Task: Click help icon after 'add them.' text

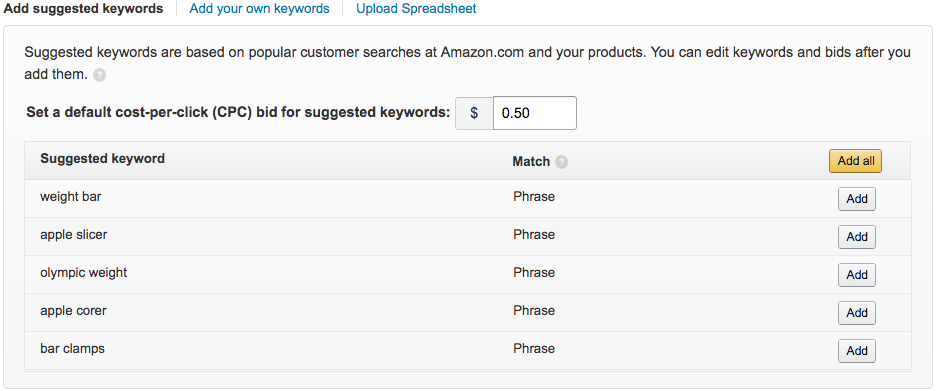Action: 100,76
